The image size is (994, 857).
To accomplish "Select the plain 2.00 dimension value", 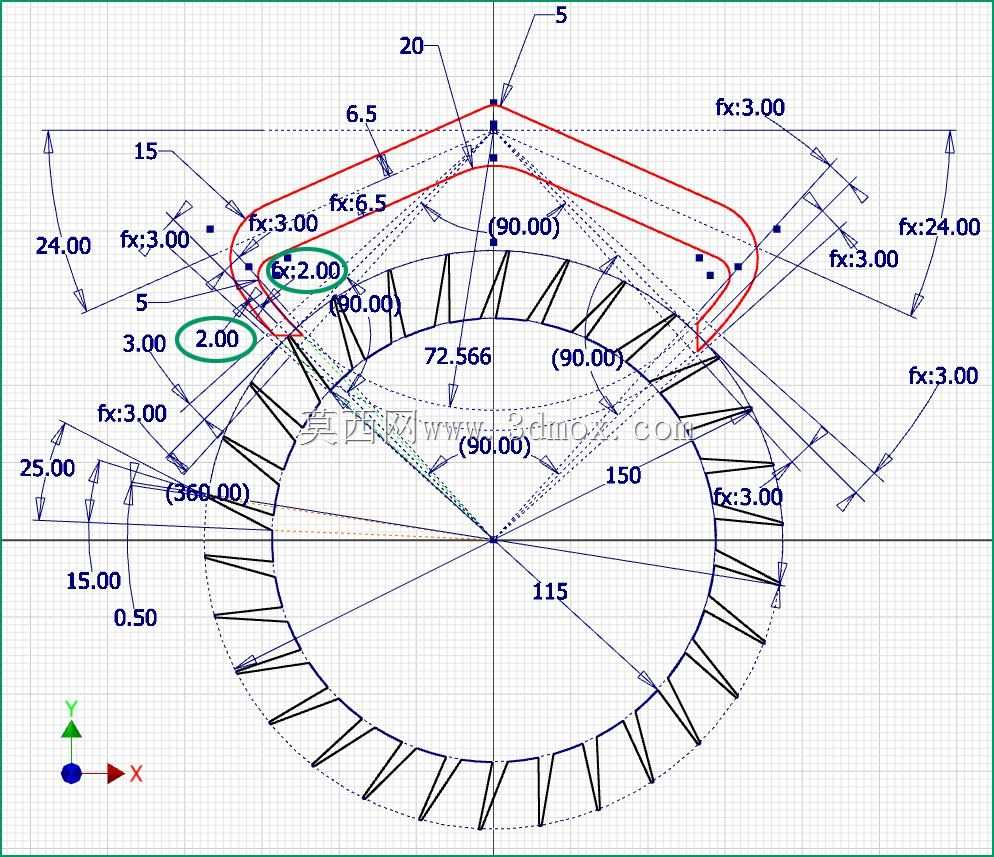I will coord(217,338).
